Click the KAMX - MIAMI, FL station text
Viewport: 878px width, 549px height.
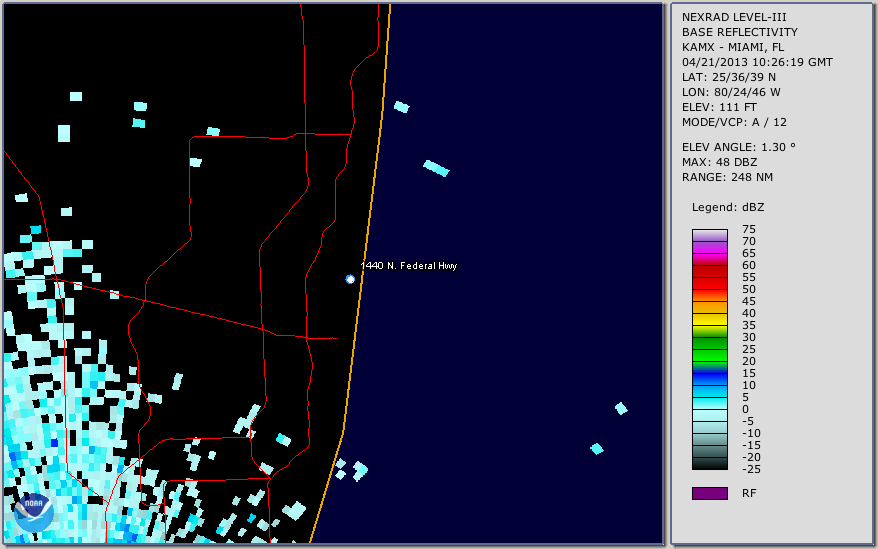click(x=733, y=47)
